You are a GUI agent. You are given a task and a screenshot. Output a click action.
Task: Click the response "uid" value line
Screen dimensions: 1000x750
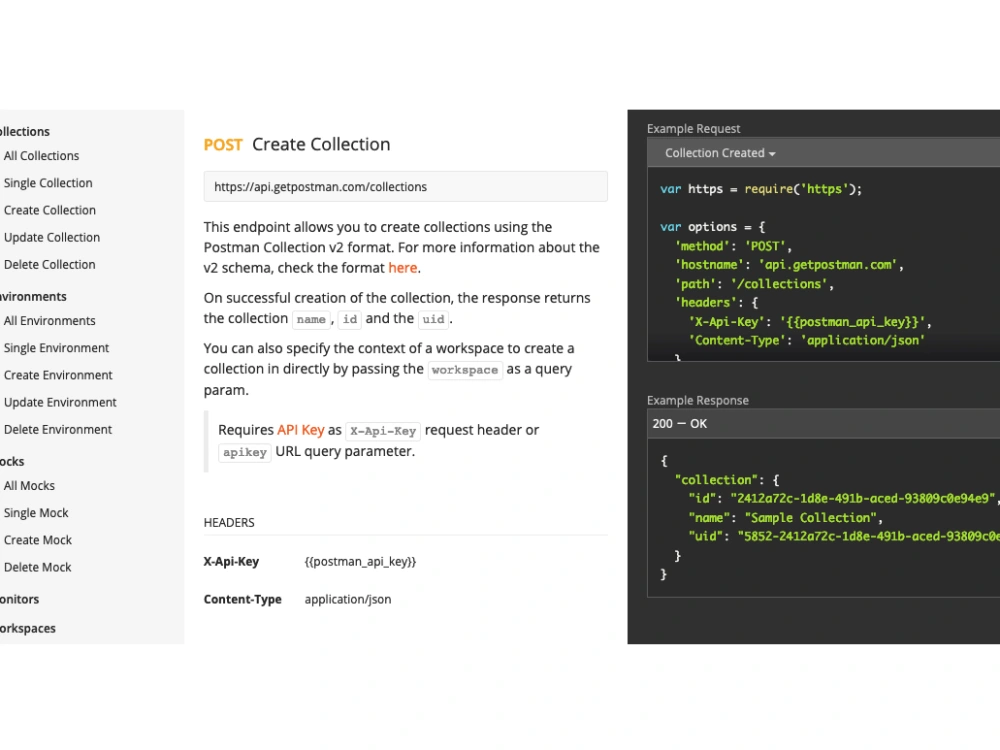click(844, 536)
